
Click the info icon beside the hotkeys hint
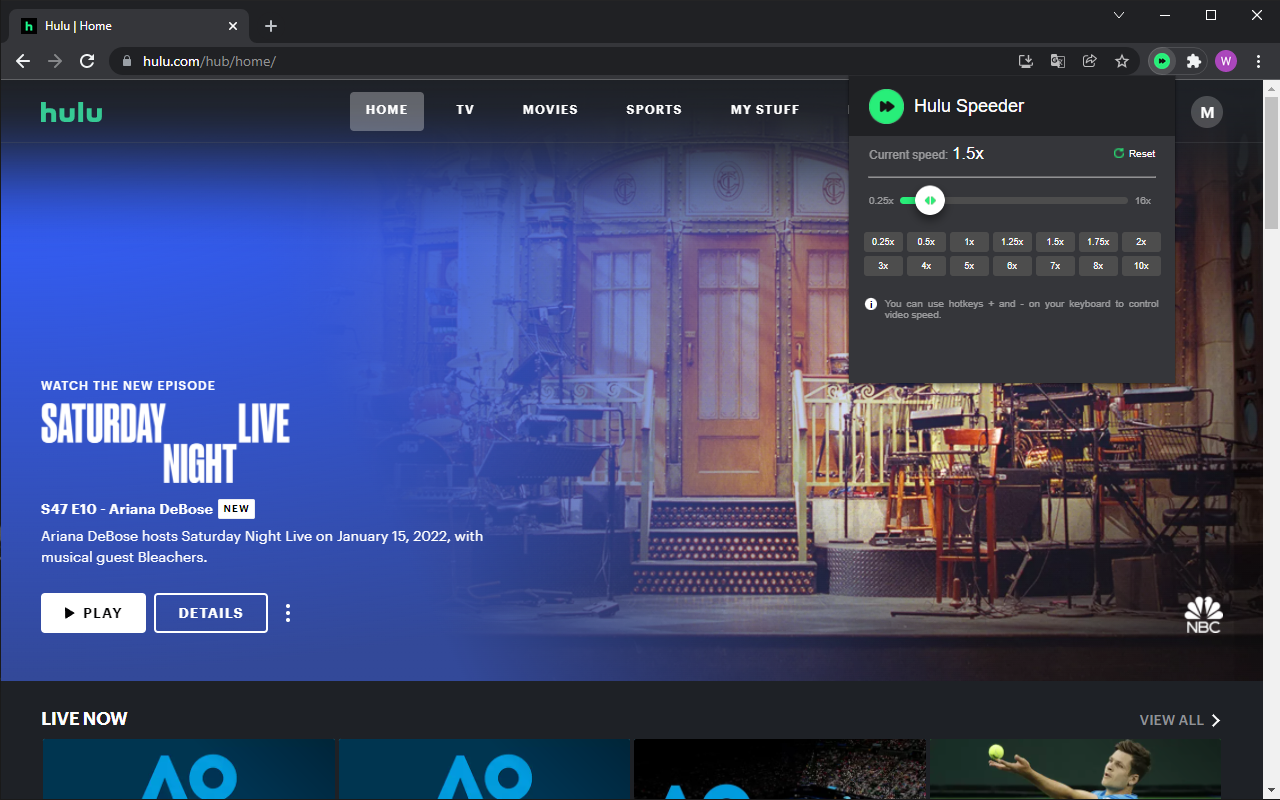[871, 304]
